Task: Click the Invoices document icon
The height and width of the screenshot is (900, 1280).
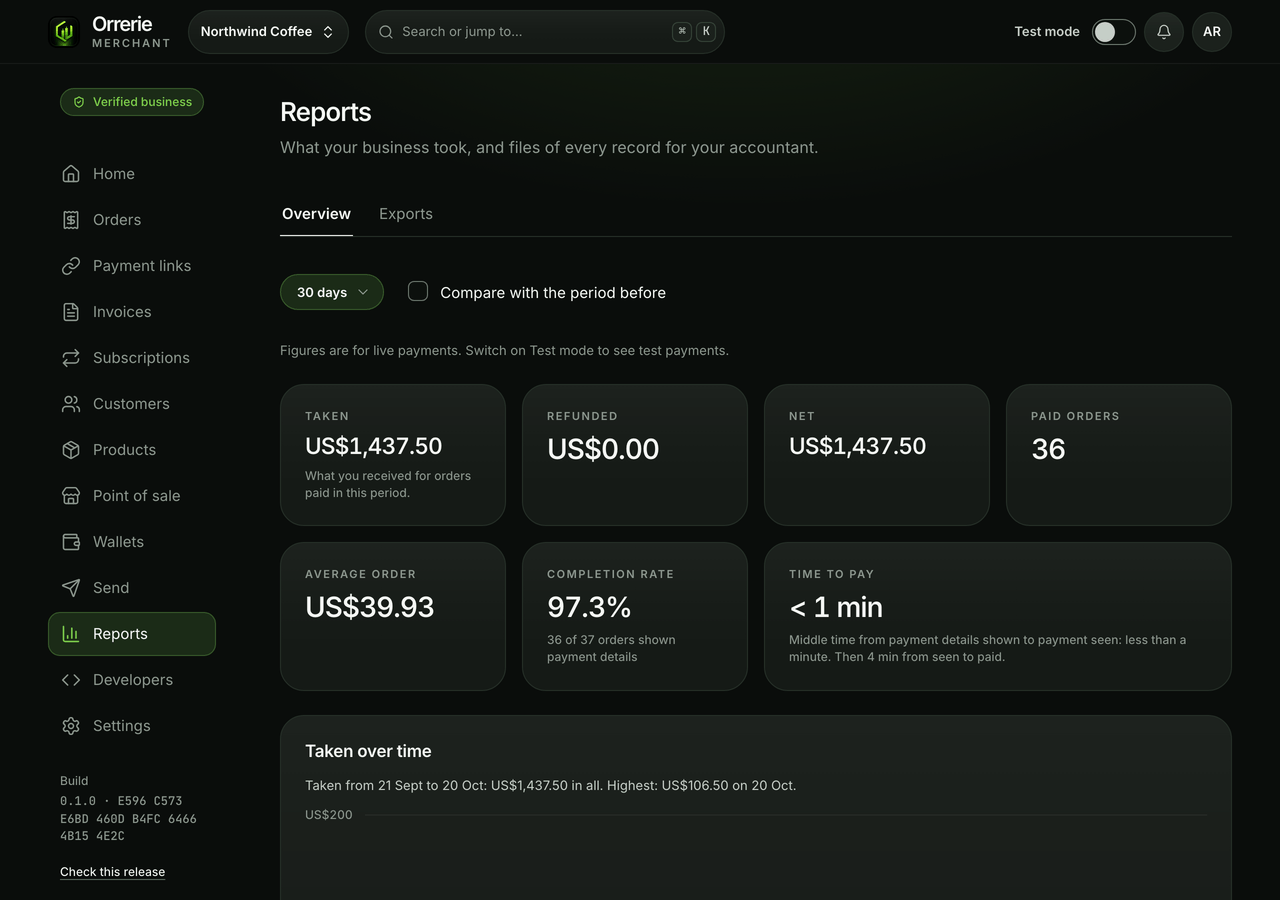Action: [71, 312]
